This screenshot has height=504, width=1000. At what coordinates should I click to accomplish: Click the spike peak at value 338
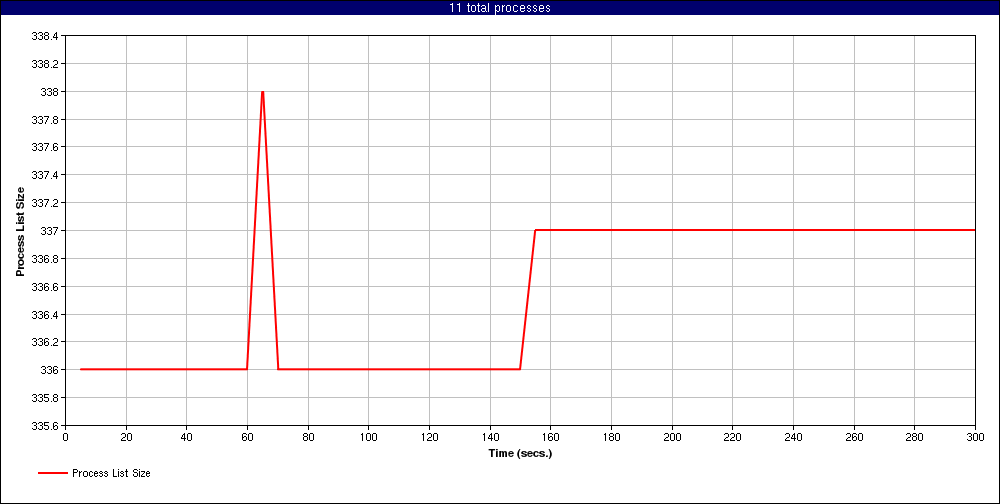(262, 92)
